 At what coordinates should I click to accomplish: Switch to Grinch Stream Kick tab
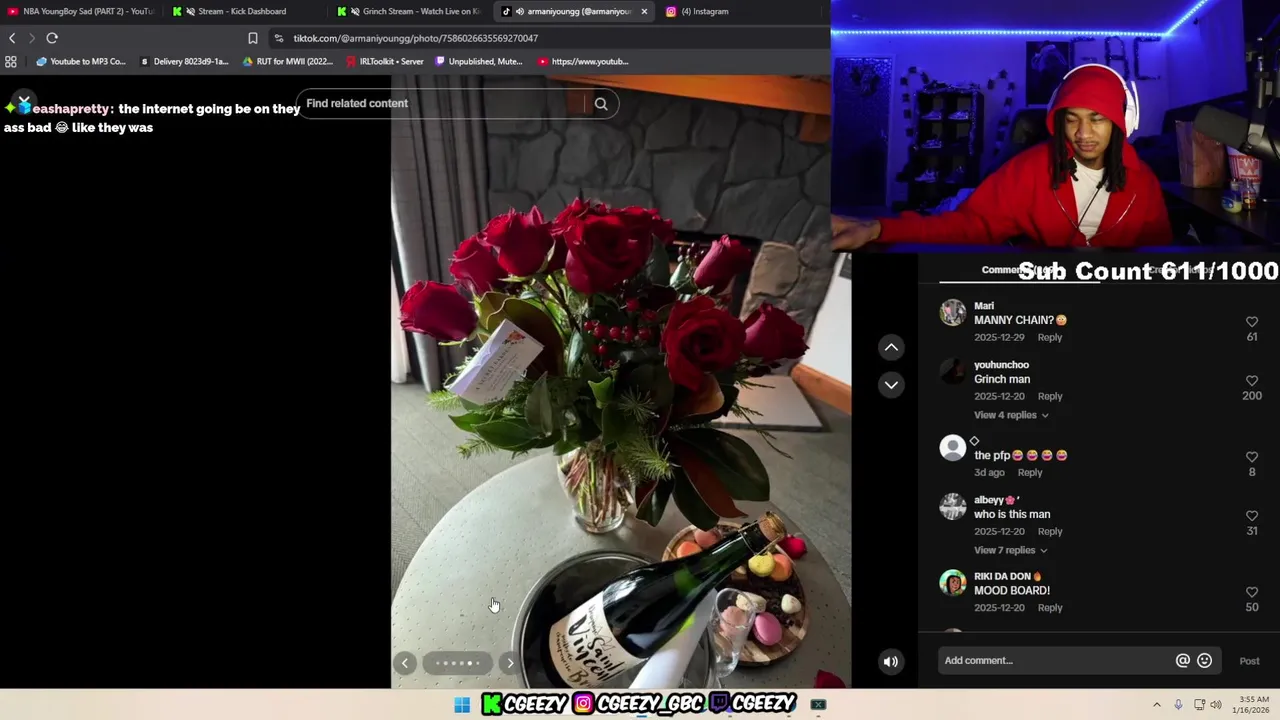(410, 11)
